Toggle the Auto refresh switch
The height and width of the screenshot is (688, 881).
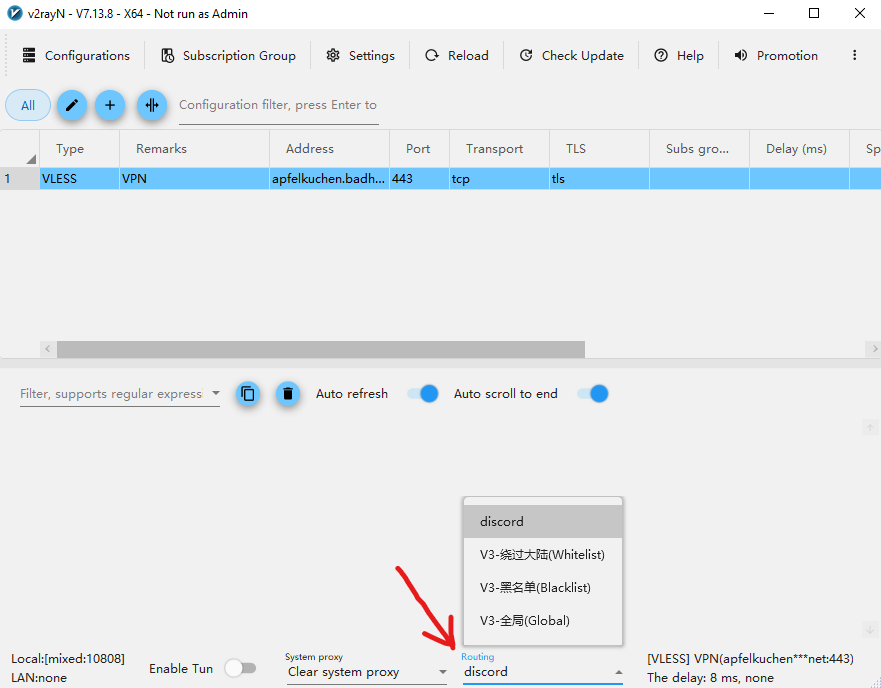423,394
